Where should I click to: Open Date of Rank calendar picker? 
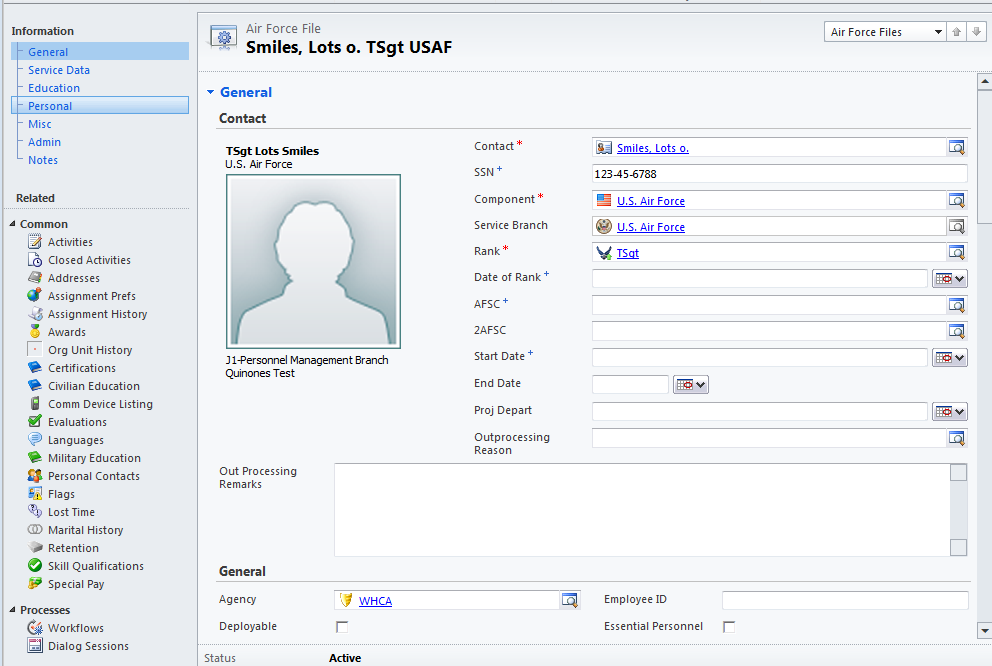click(950, 278)
